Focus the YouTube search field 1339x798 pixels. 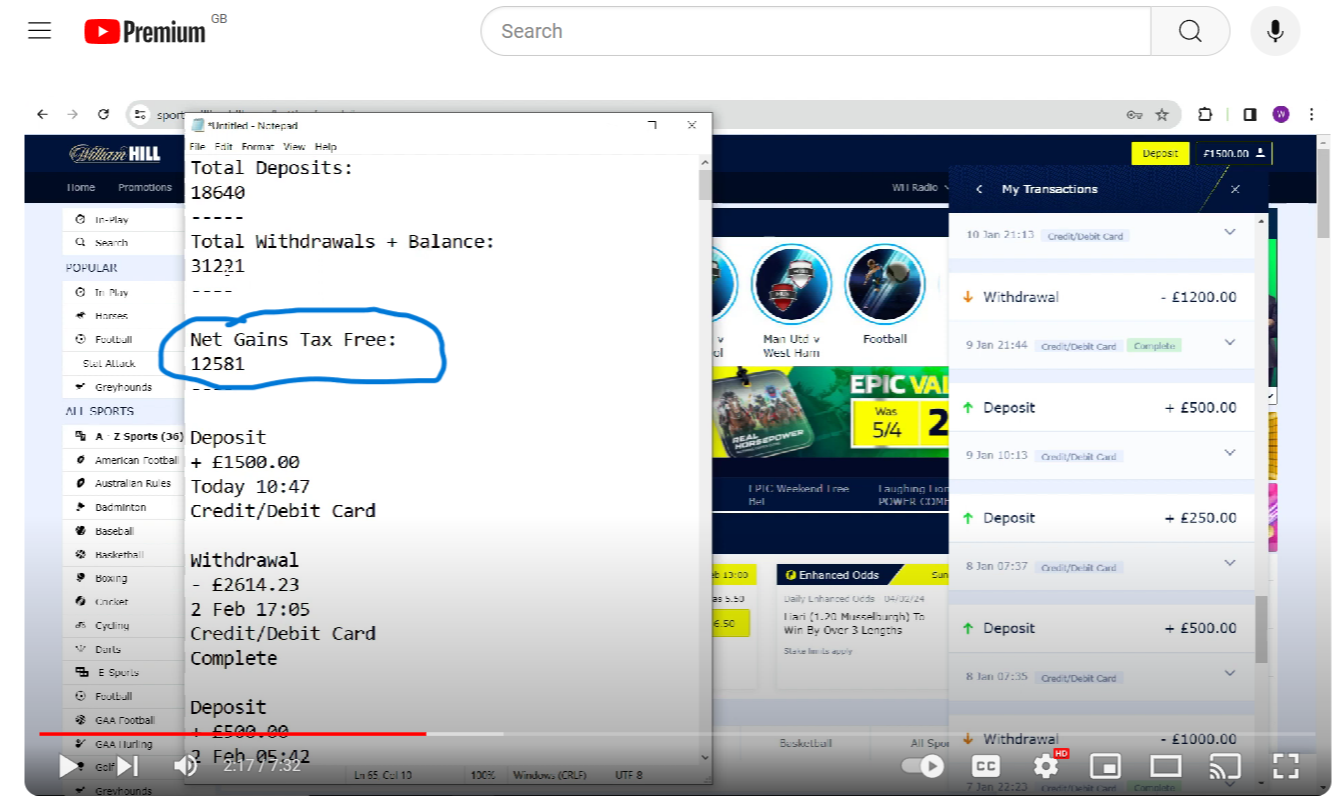[815, 31]
